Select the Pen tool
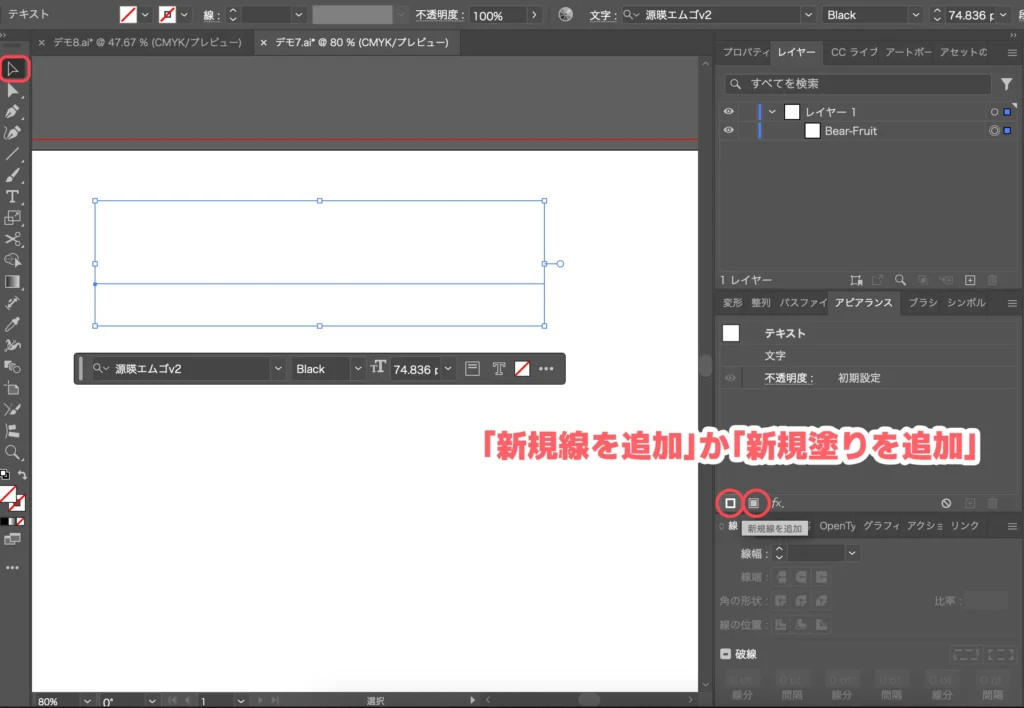This screenshot has height=708, width=1024. point(13,113)
